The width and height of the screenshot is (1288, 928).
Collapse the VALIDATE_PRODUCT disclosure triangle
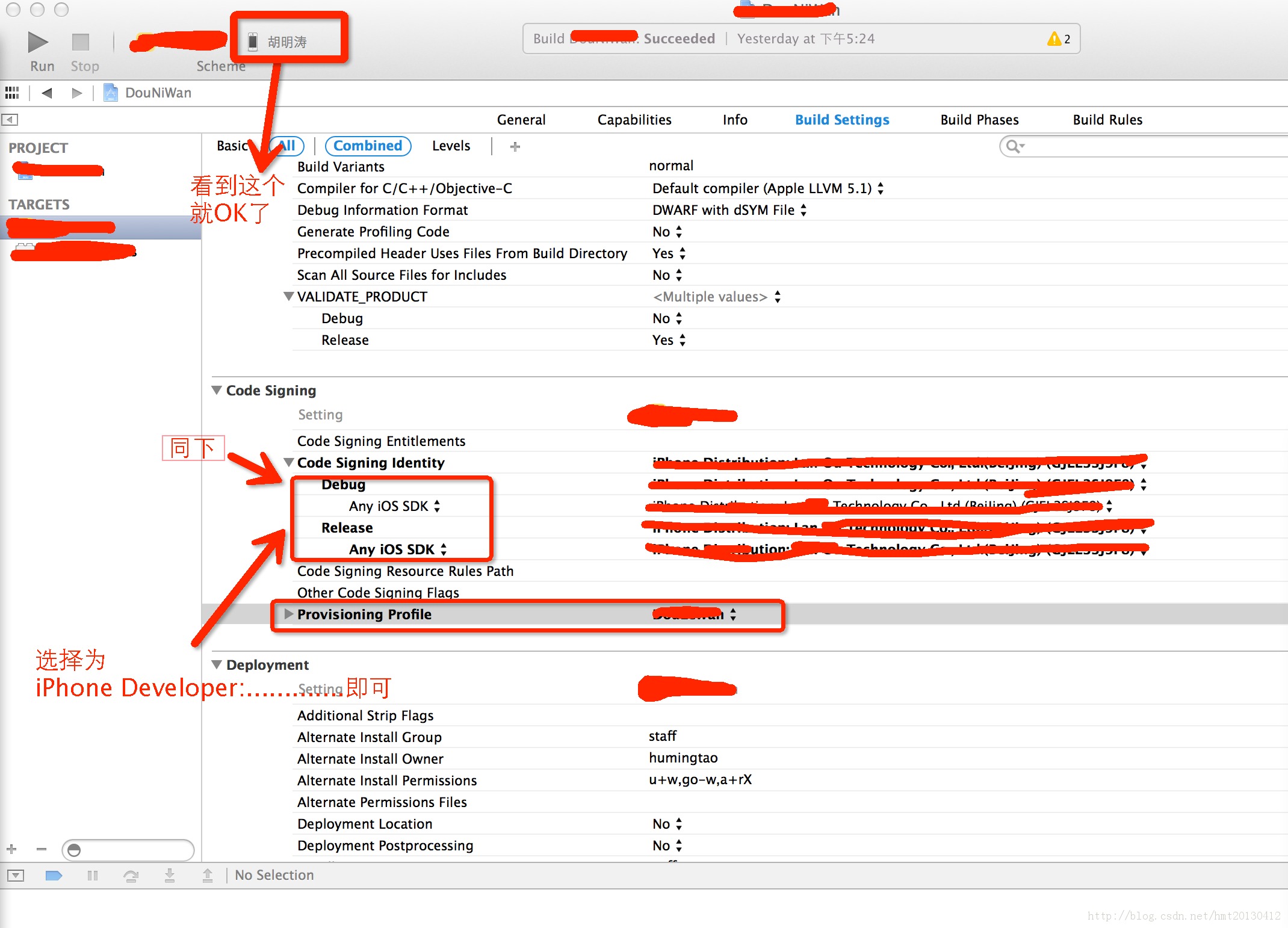[x=289, y=296]
